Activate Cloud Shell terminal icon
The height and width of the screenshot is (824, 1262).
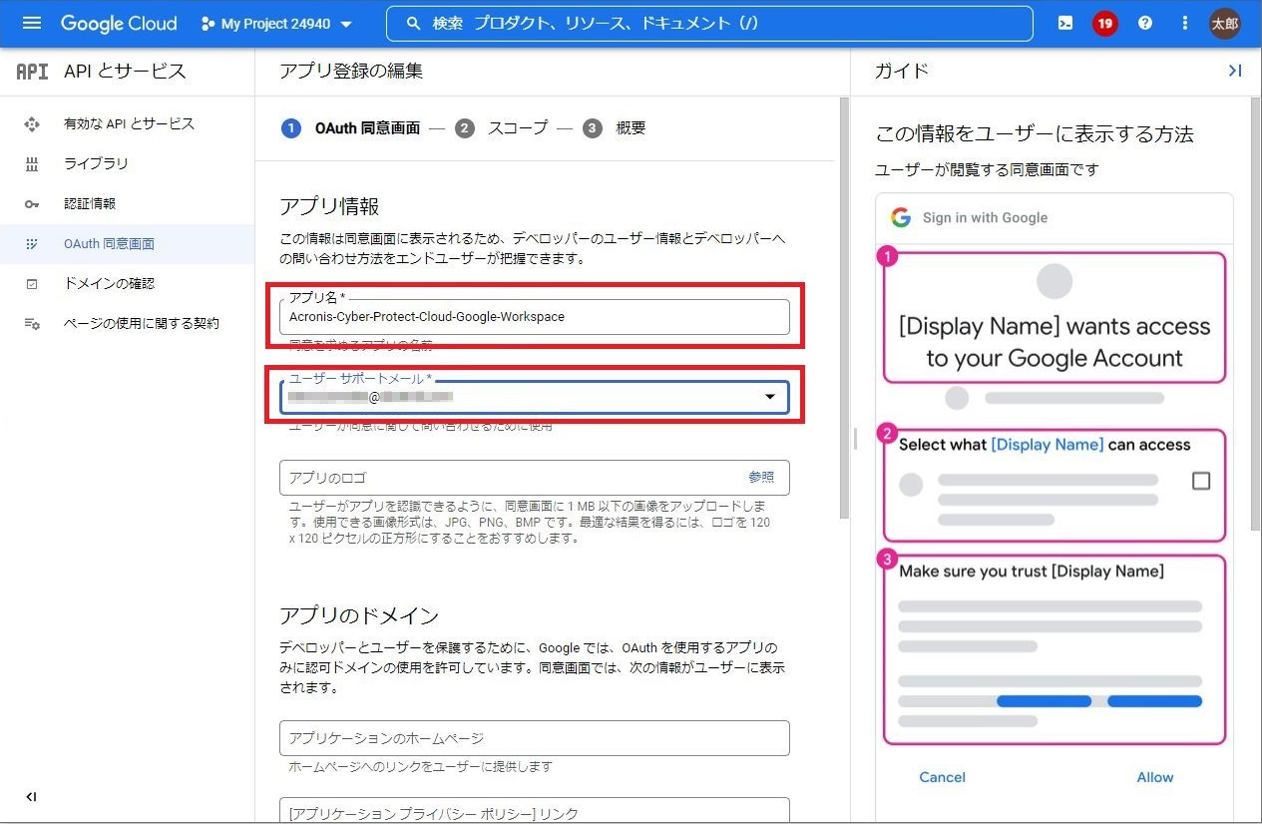click(1065, 23)
